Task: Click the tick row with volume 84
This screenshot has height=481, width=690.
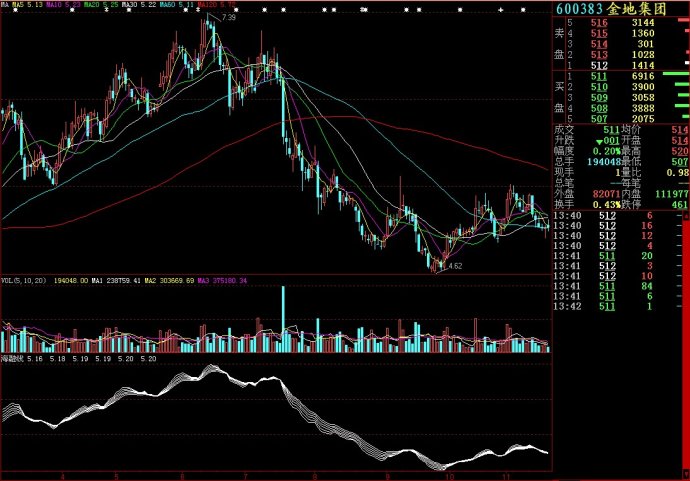Action: coord(617,286)
